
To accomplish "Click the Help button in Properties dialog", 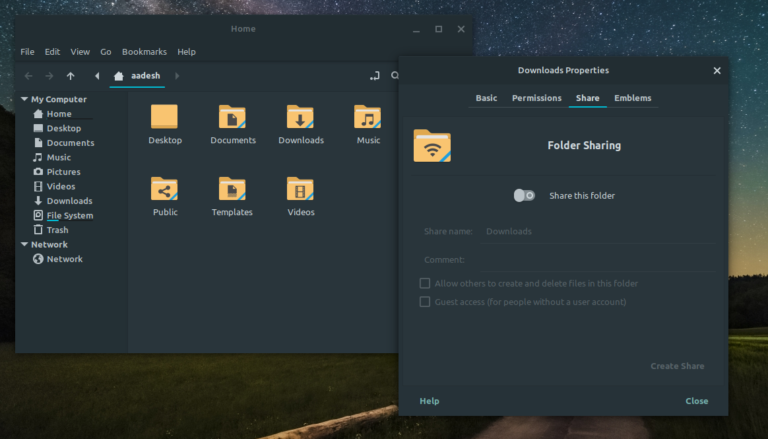I will click(429, 401).
